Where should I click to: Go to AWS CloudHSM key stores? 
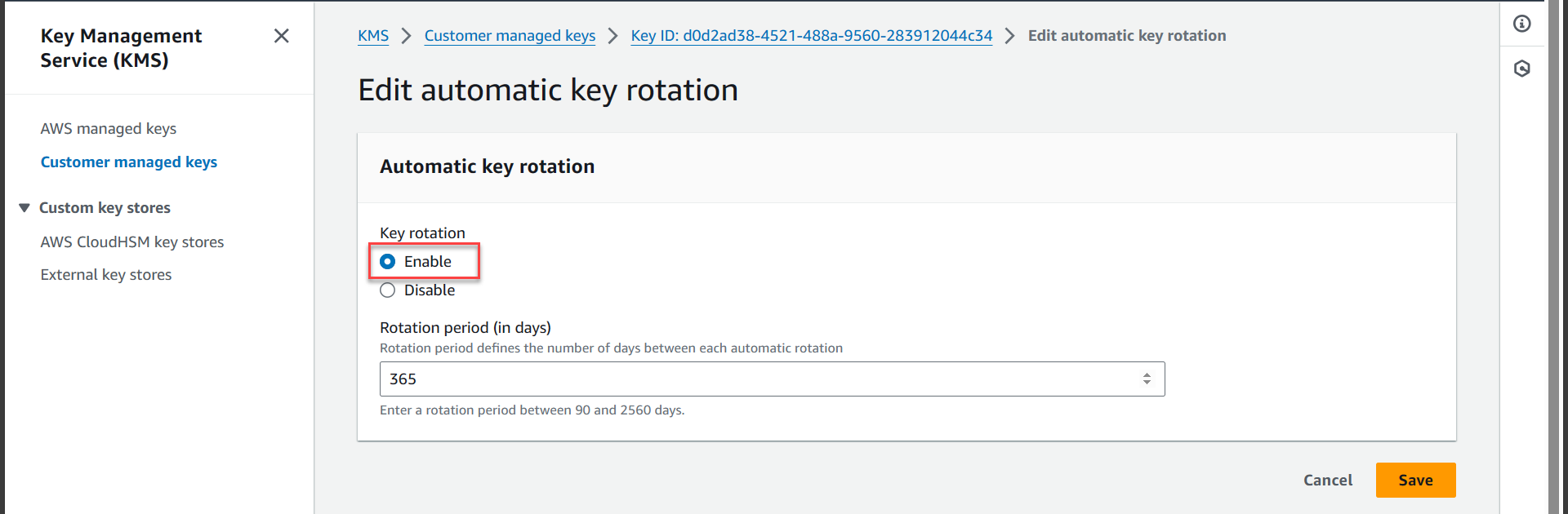[132, 242]
